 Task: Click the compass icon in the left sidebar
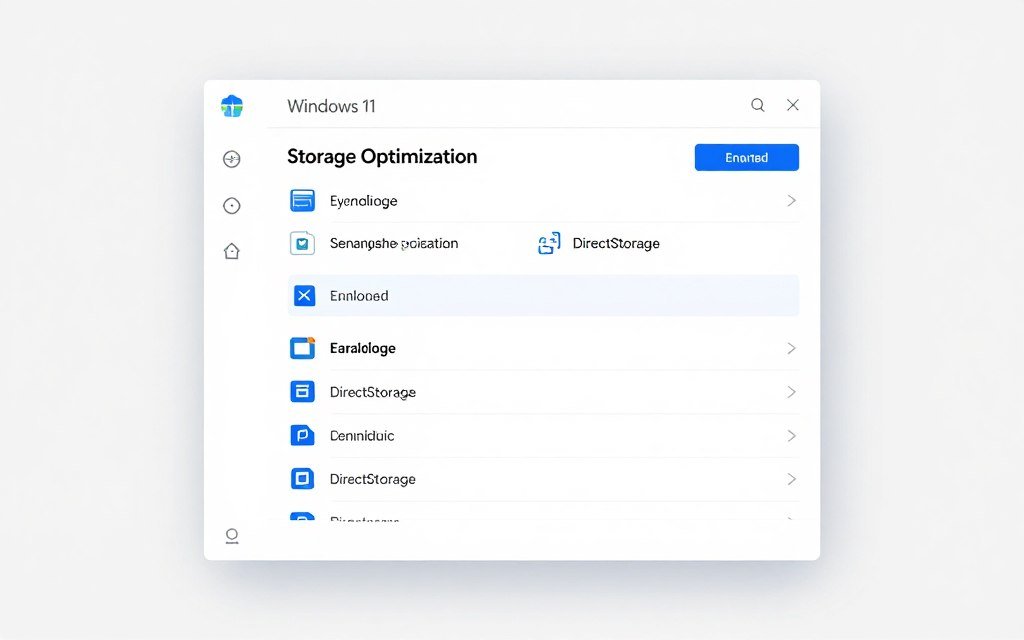tap(231, 158)
